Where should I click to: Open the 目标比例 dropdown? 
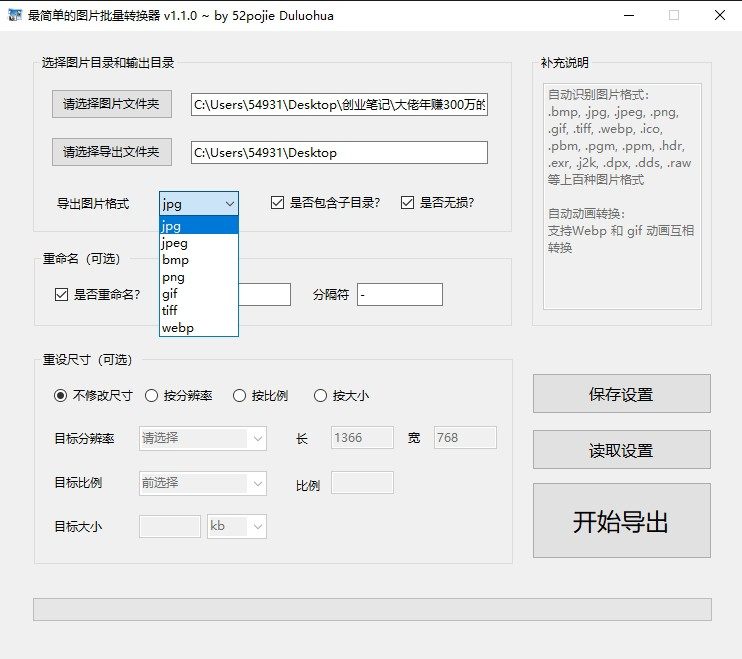pos(203,483)
